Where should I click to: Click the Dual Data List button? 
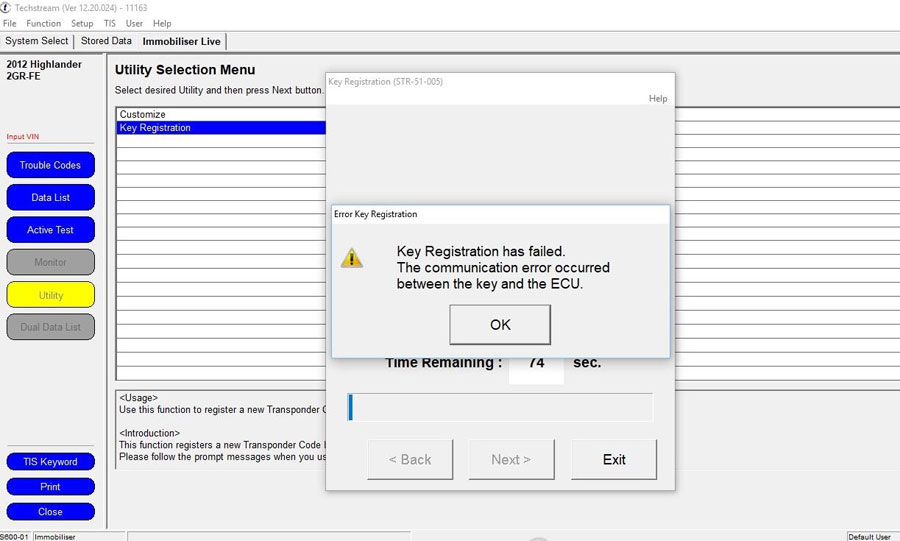click(51, 327)
